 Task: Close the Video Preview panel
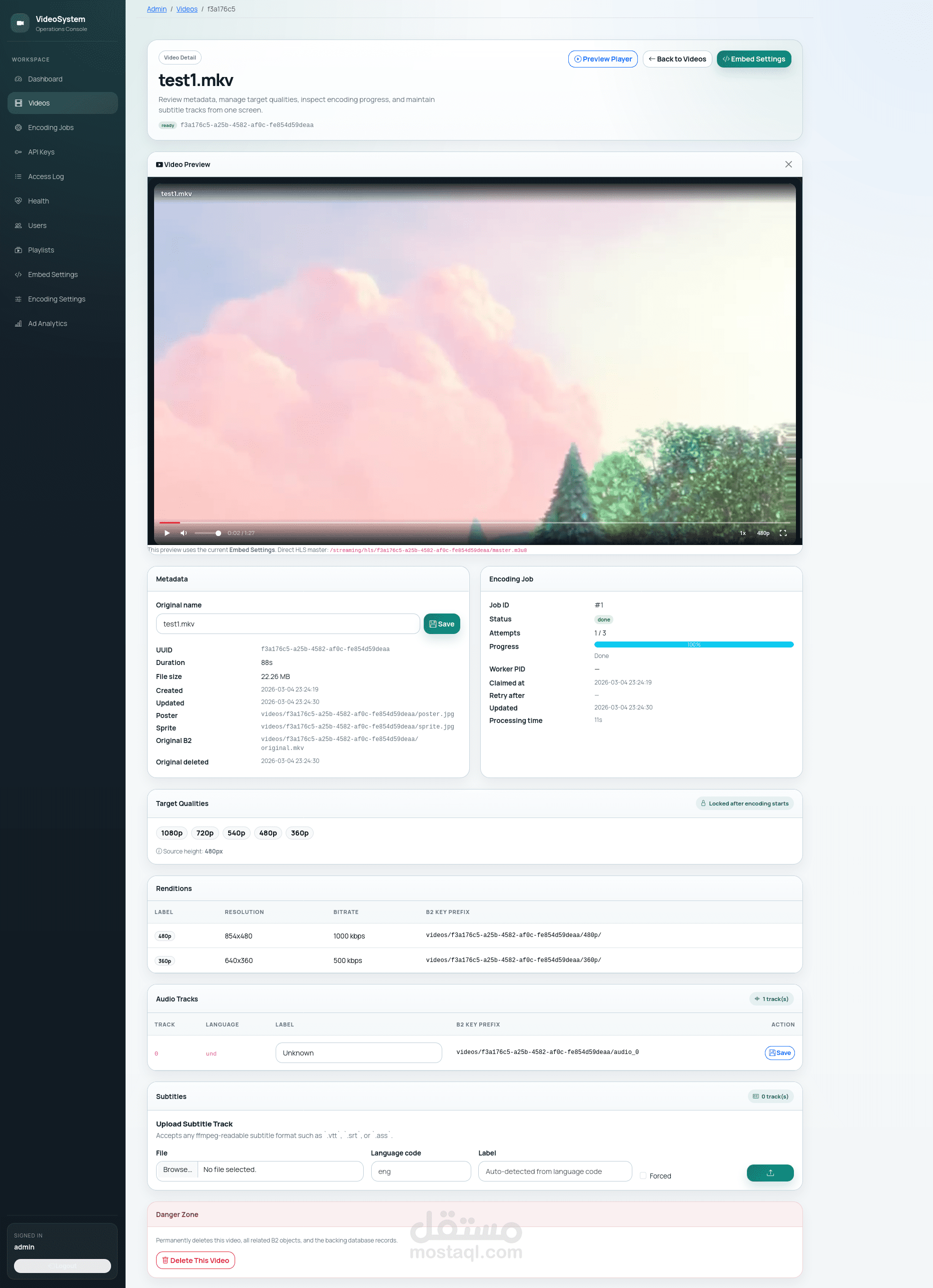click(x=789, y=164)
